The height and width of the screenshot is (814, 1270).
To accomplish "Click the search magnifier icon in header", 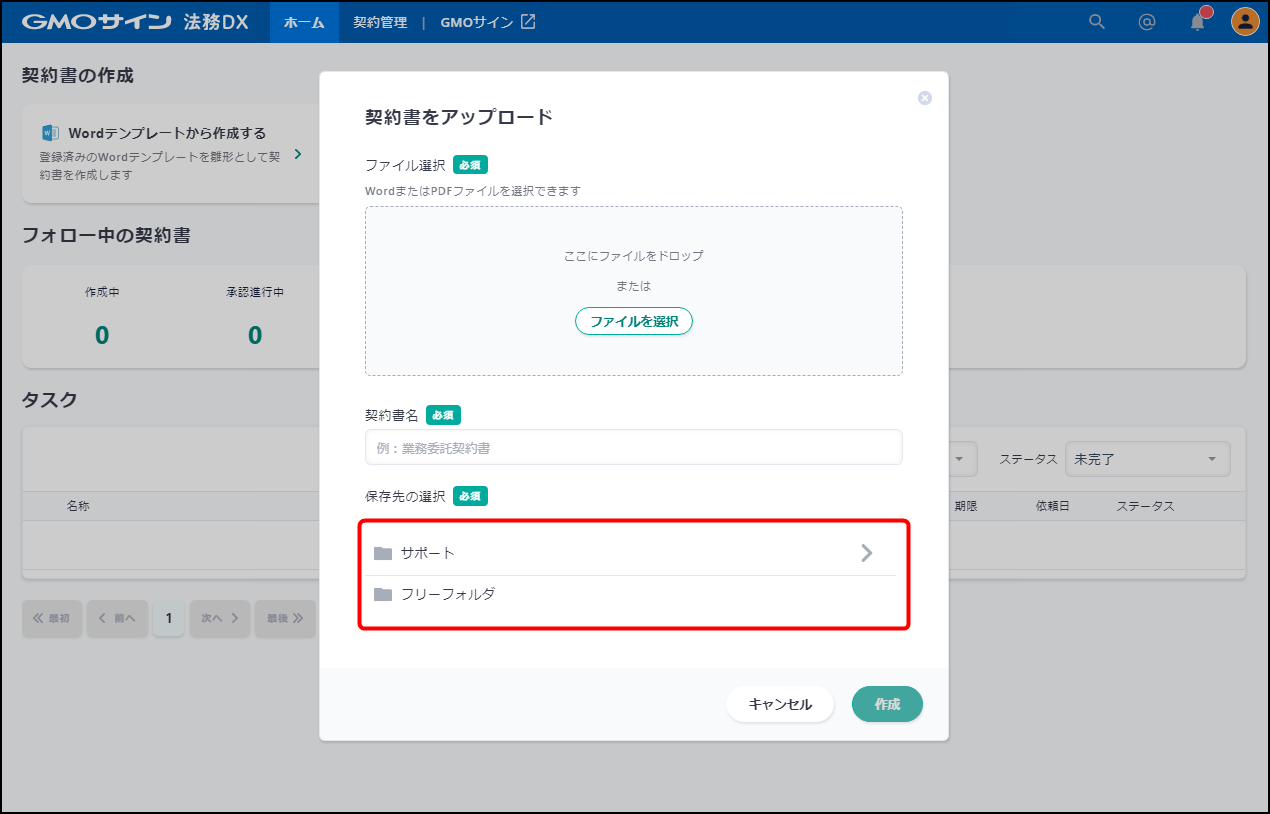I will pos(1097,22).
